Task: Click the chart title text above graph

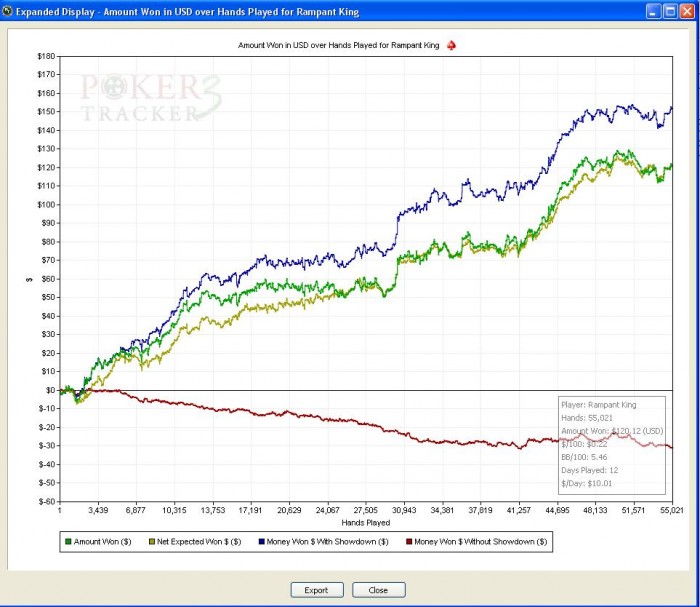Action: (x=338, y=46)
